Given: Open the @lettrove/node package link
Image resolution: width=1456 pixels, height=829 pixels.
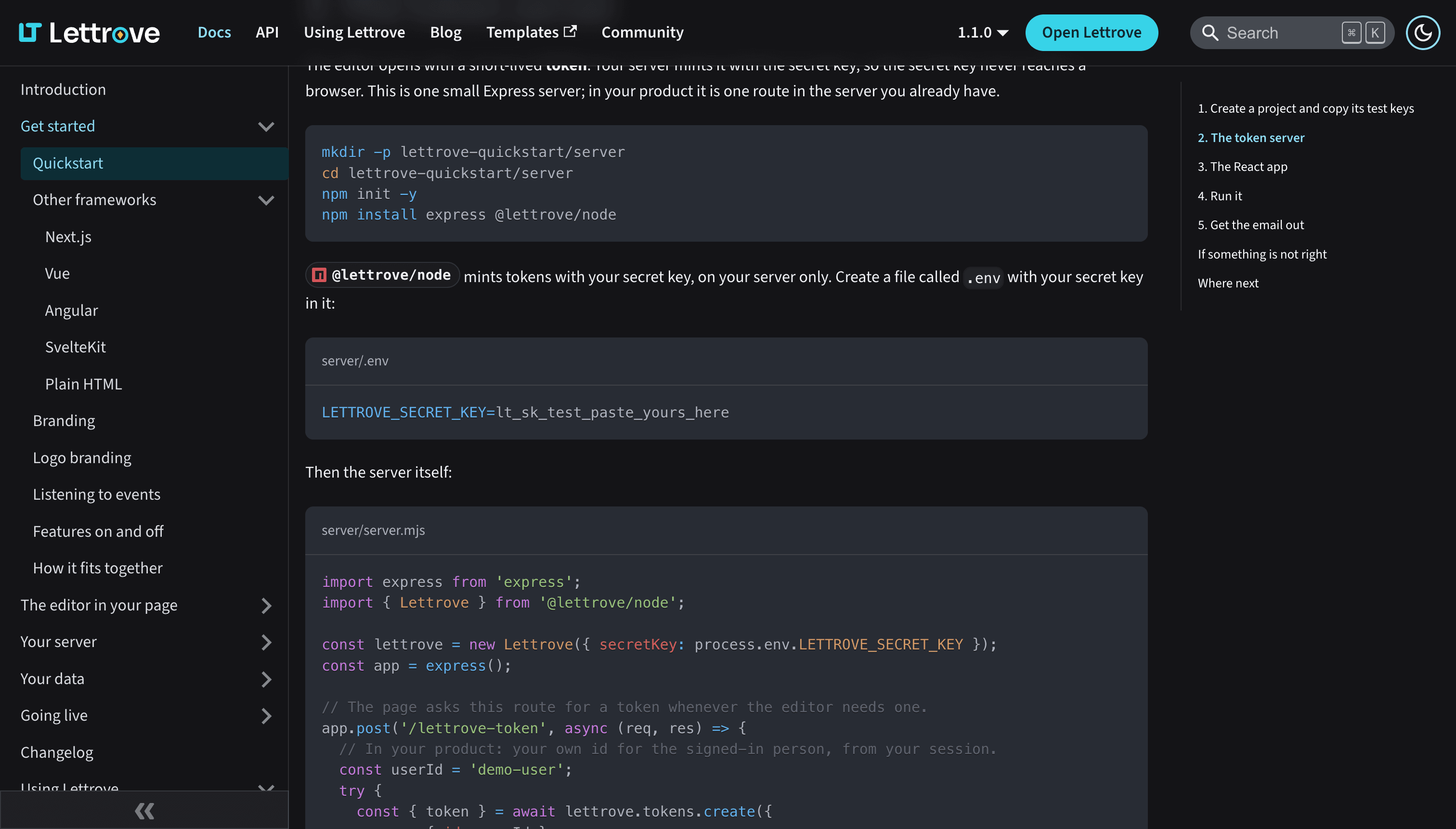Looking at the screenshot, I should click(x=382, y=275).
